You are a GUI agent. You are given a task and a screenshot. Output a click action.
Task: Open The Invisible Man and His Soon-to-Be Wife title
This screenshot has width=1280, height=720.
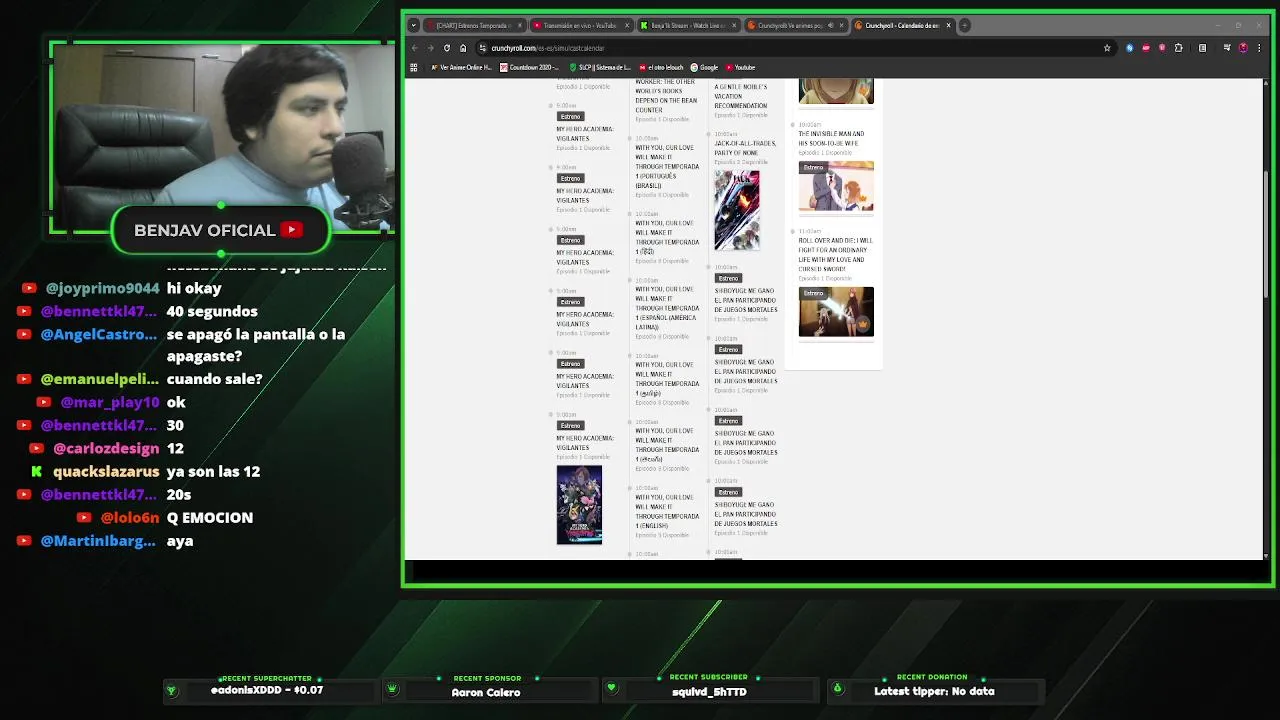coord(831,138)
